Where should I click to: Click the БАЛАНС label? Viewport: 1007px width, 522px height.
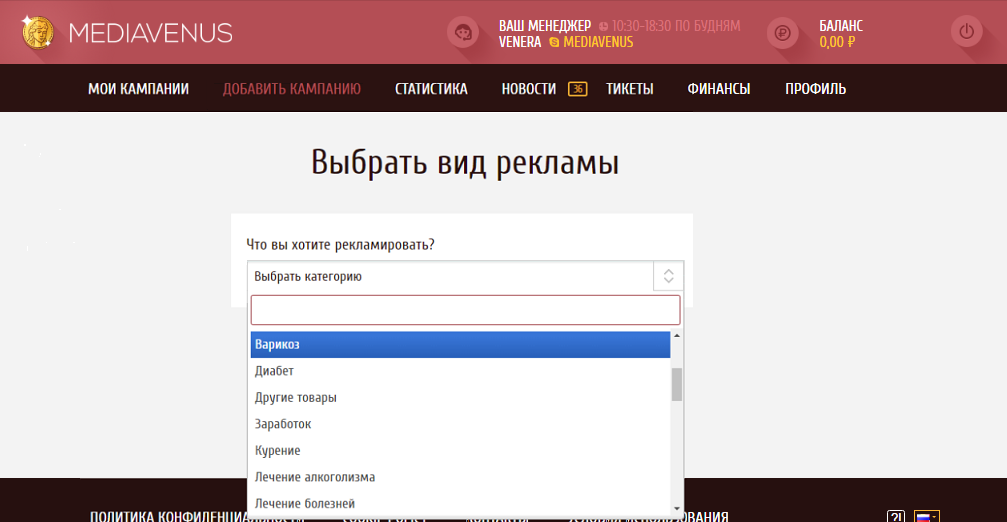coord(841,26)
